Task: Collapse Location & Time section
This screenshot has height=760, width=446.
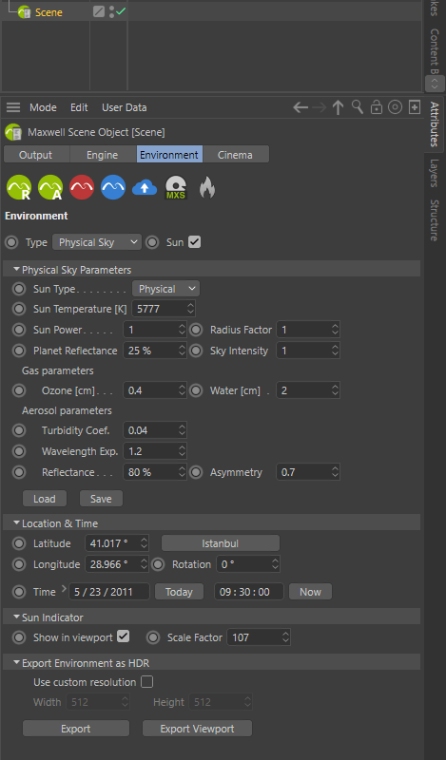Action: (x=16, y=523)
